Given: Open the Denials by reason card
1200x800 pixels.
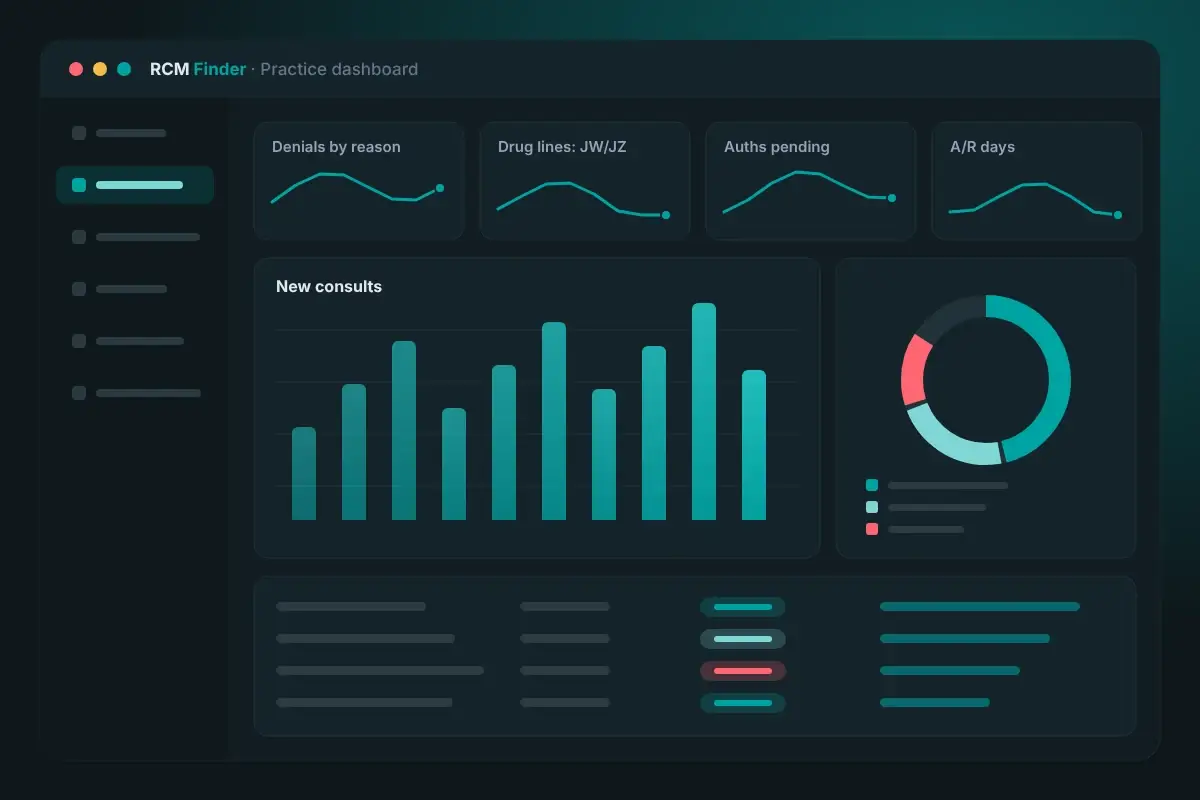Looking at the screenshot, I should click(x=359, y=181).
